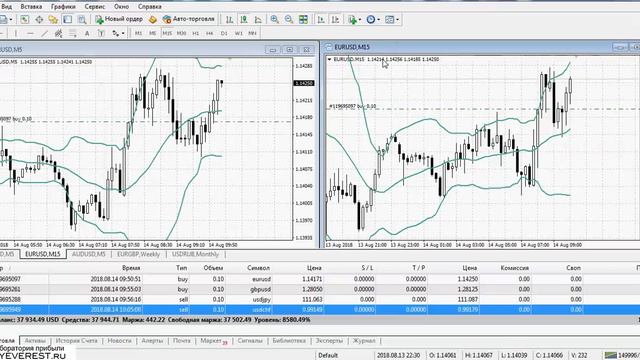
Task: Open the История Счета terminal tab
Action: click(x=77, y=341)
